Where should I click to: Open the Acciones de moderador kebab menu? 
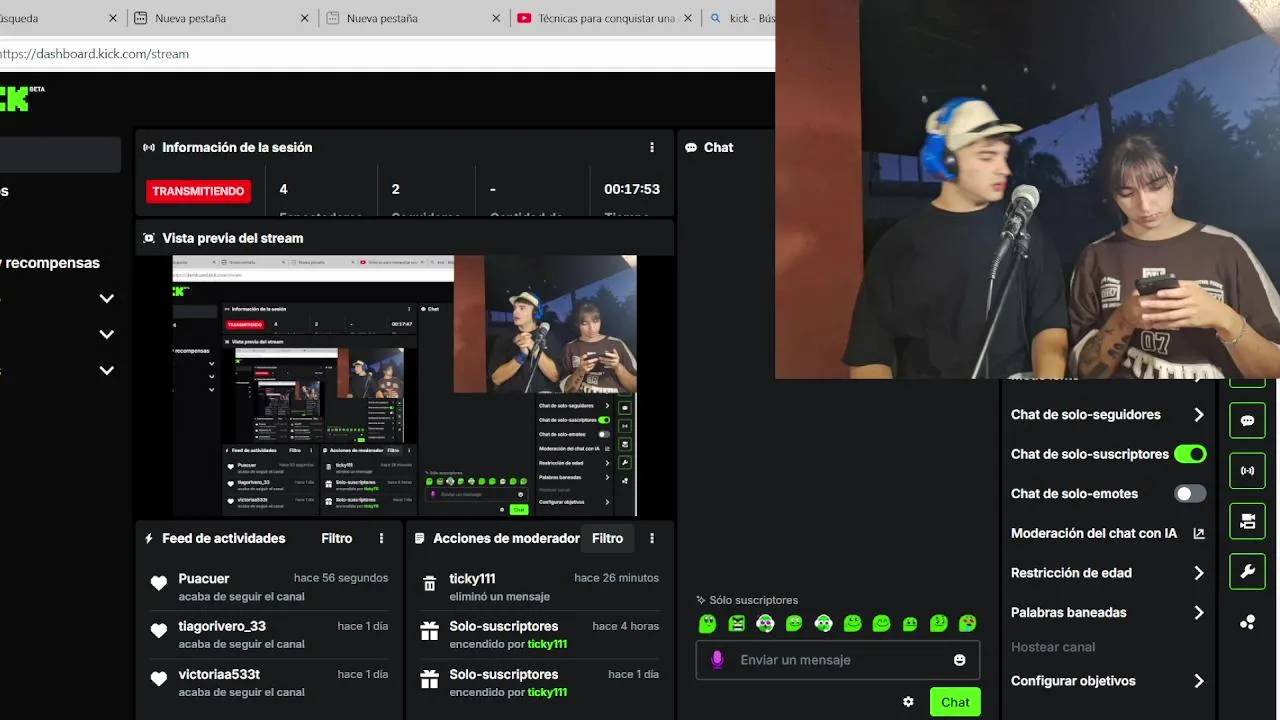coord(652,538)
